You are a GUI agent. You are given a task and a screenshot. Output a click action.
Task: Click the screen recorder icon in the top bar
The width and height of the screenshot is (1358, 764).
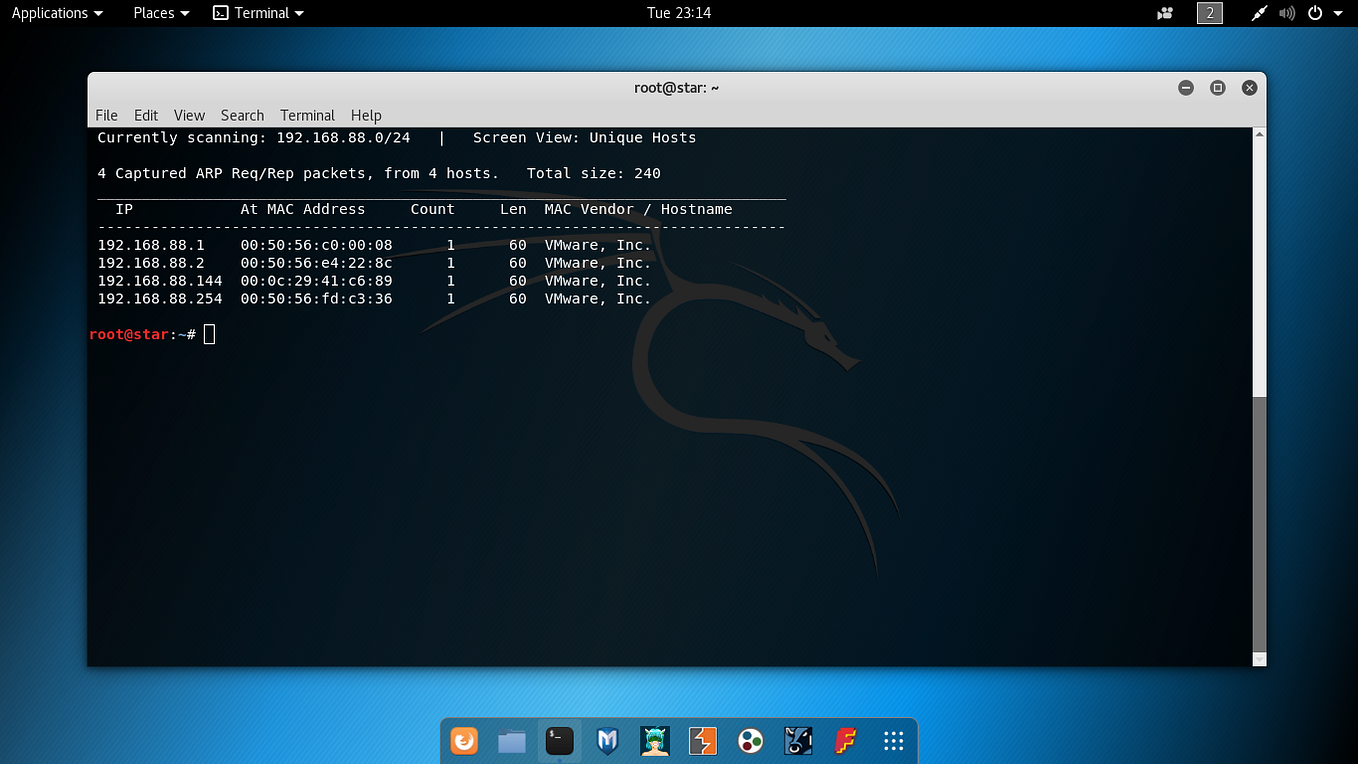[1164, 13]
